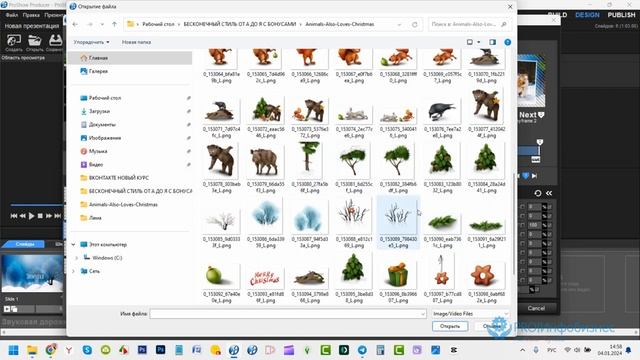Open the Файл menu in ProShow
The width and height of the screenshot is (640, 360).
tap(11, 15)
